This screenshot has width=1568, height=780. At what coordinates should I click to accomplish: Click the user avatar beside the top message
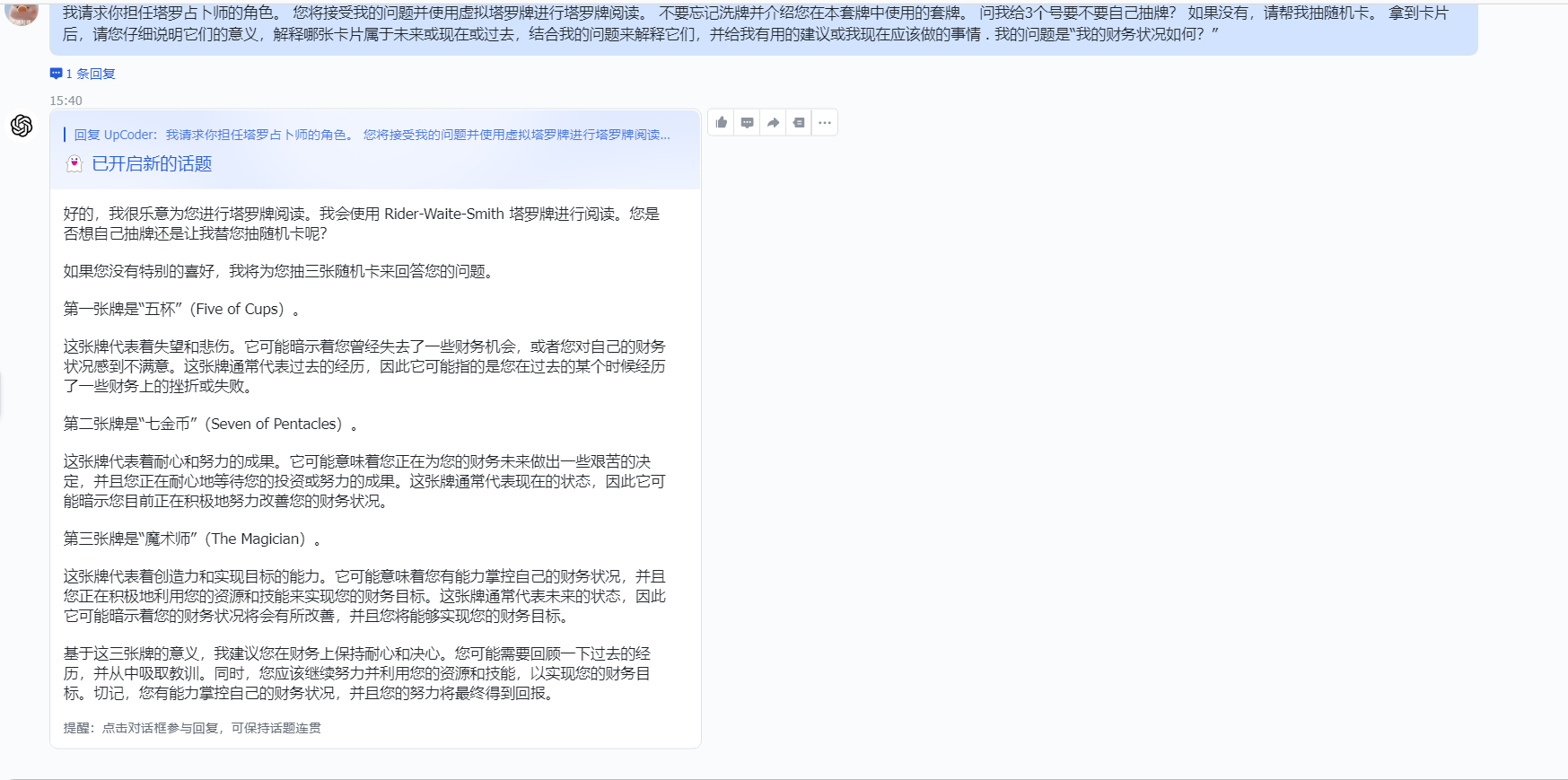pyautogui.click(x=22, y=13)
